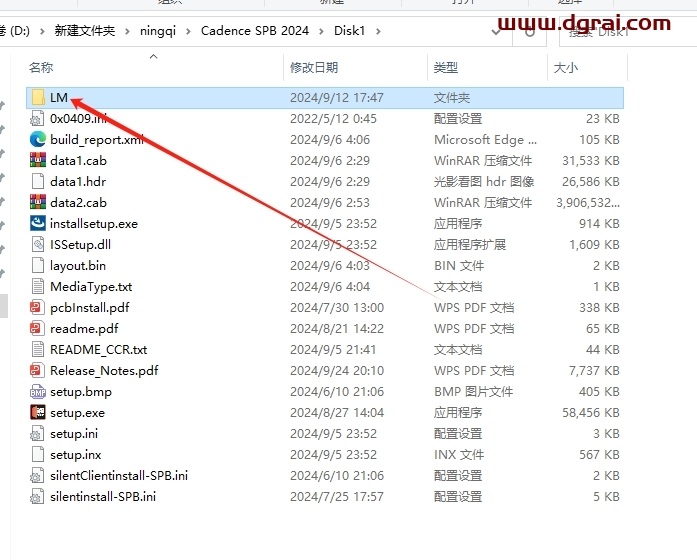
Task: Select the file name setup.exe
Action: [77, 413]
